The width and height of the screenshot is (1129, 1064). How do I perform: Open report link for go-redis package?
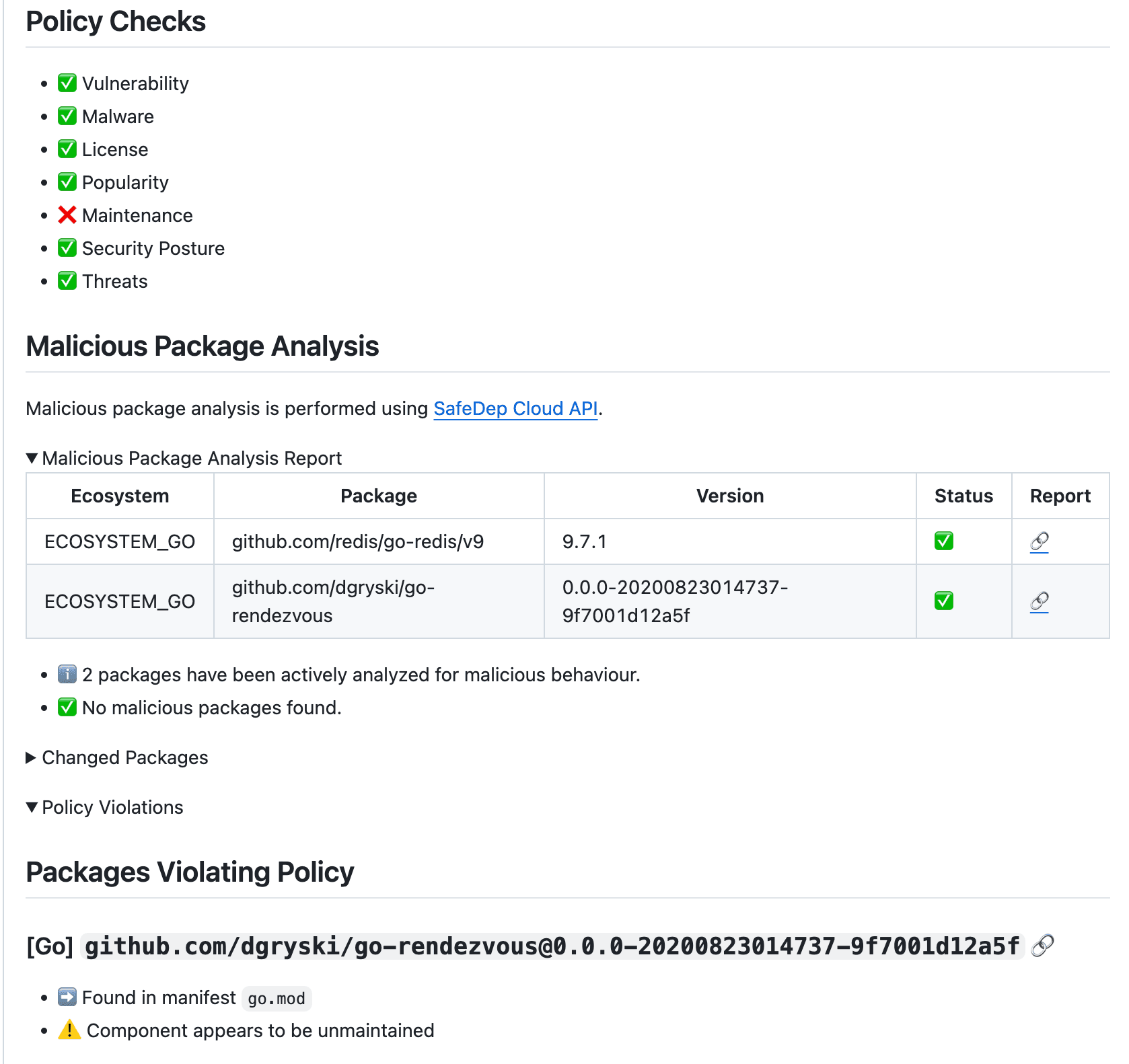(1039, 541)
